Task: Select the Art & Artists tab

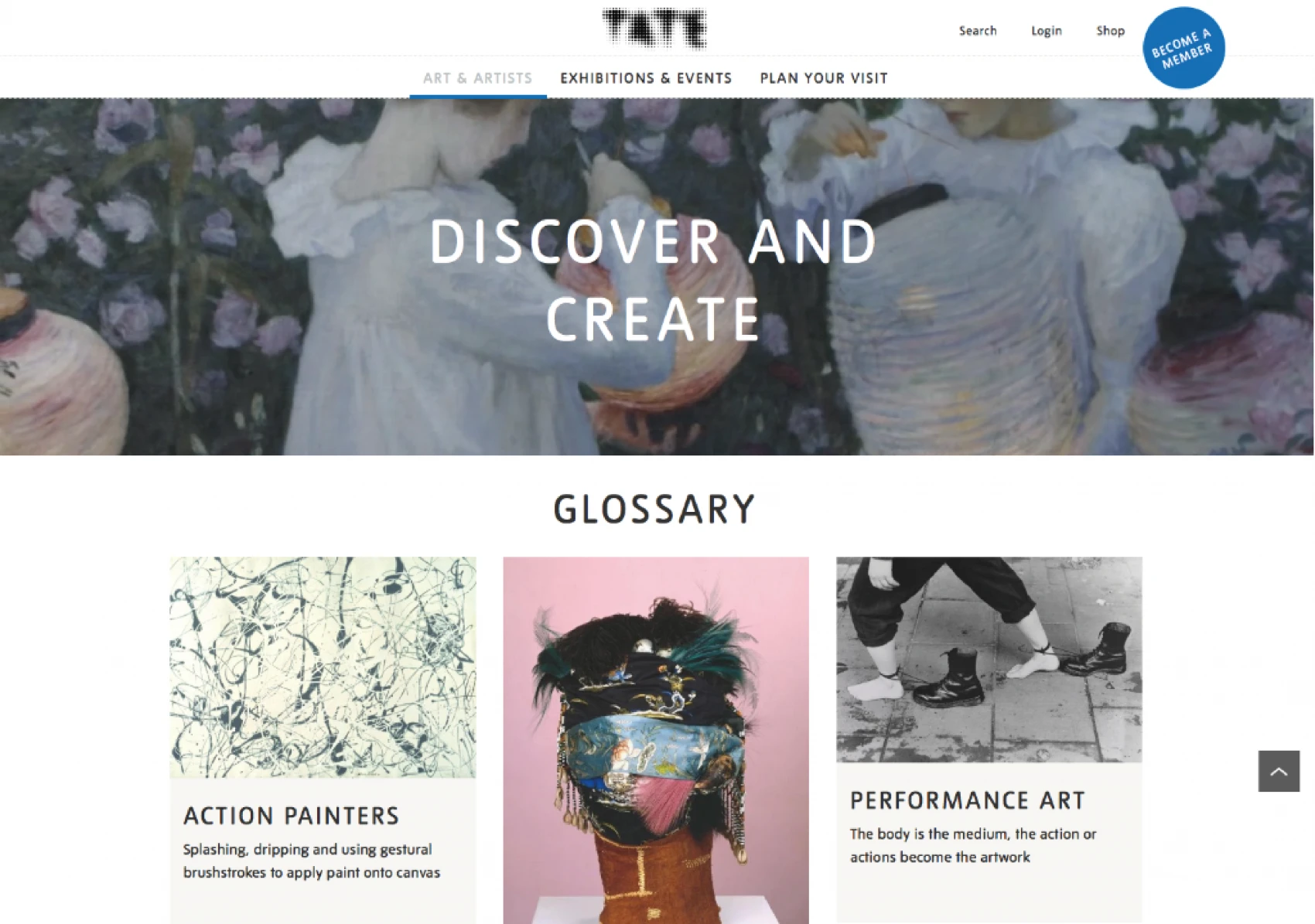Action: (478, 78)
